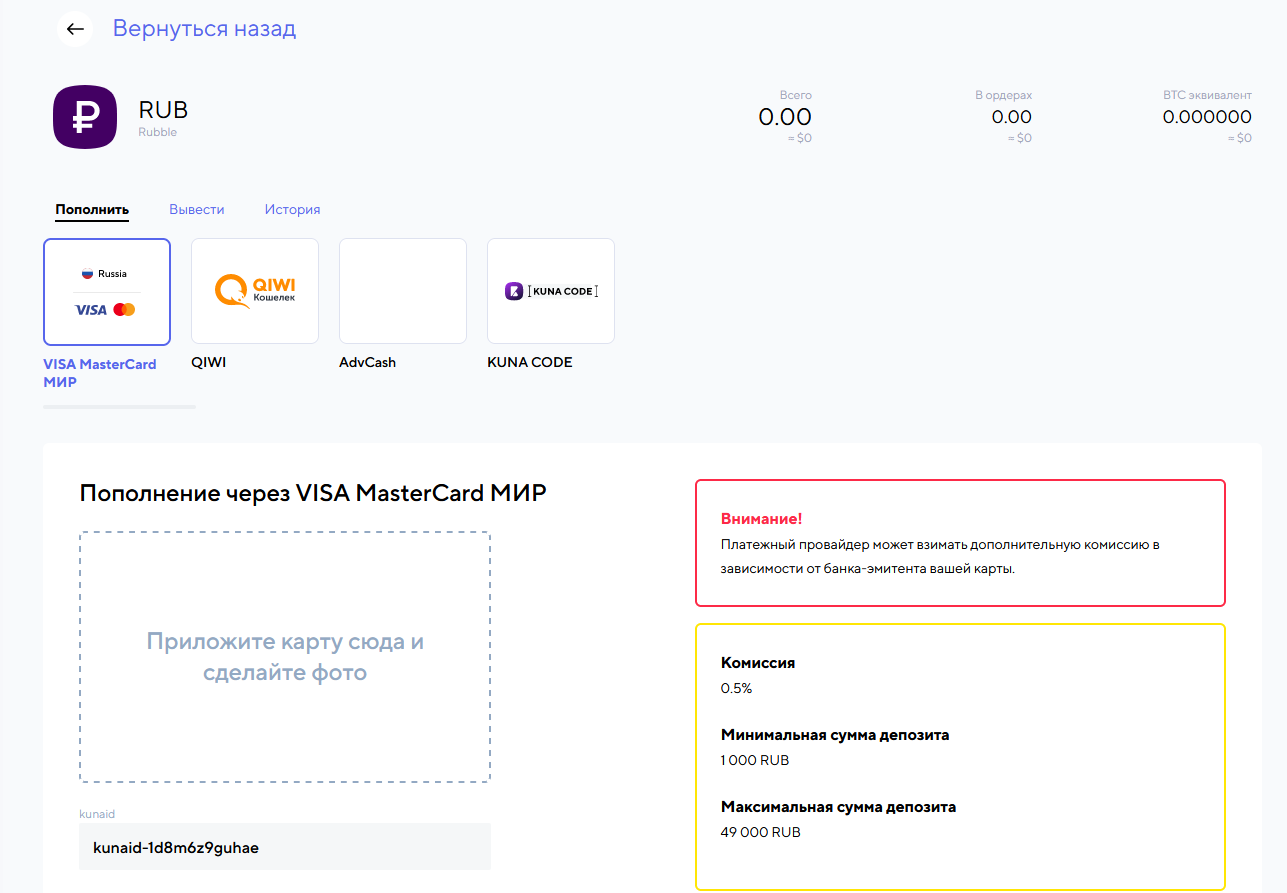The image size is (1287, 893).
Task: Click the back arrow icon
Action: [75, 29]
